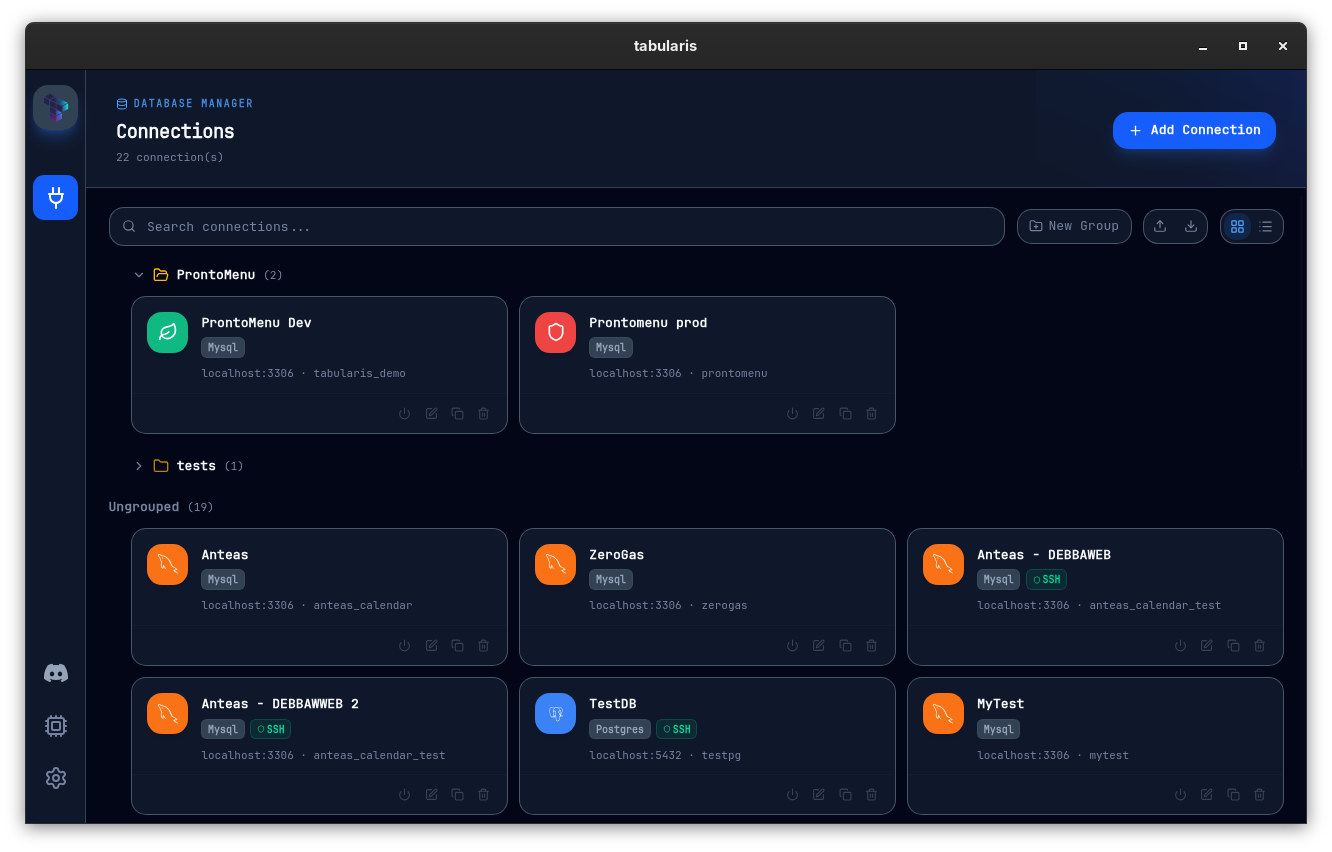Click the orange MySQL icon on ZeroGas

tap(555, 564)
